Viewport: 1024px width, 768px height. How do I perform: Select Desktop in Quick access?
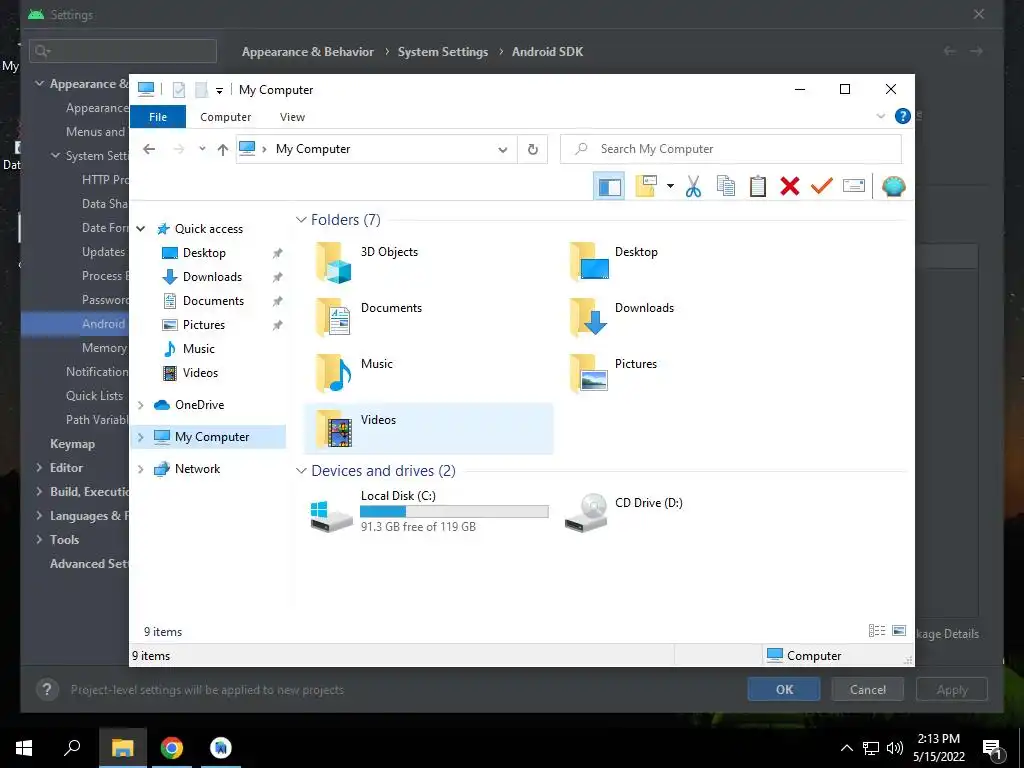point(204,253)
